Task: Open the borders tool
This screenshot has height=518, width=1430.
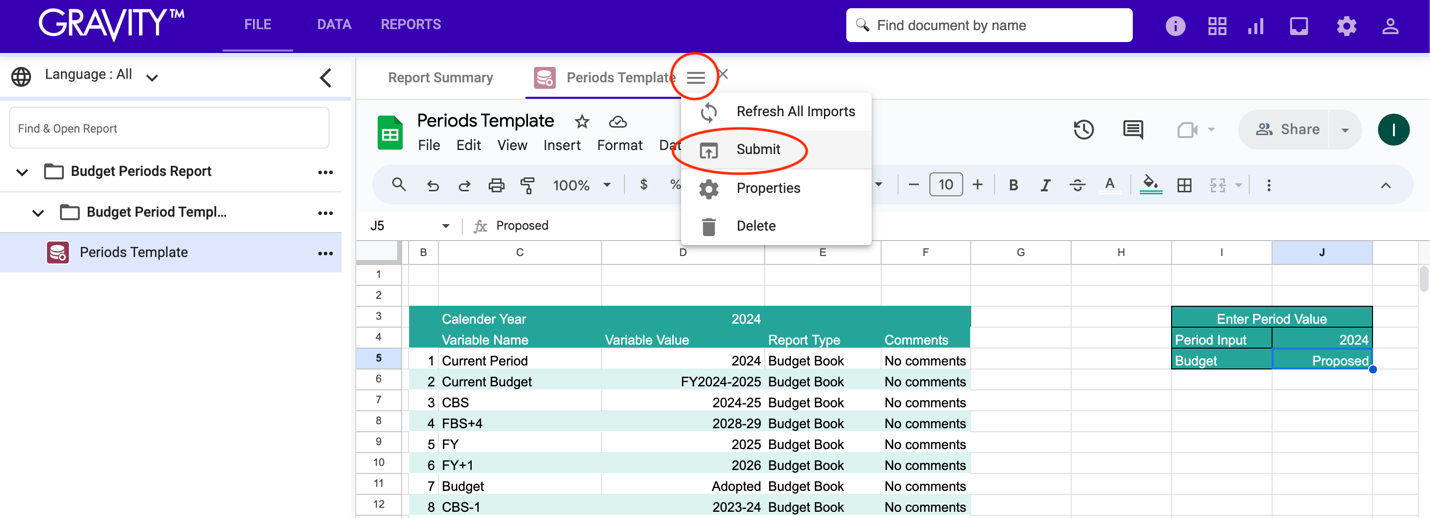Action: click(x=1184, y=185)
